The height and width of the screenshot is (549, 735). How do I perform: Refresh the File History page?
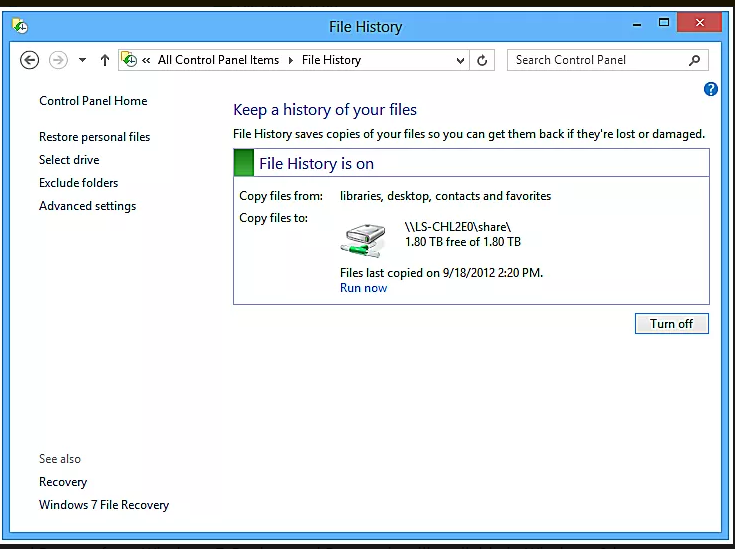482,60
